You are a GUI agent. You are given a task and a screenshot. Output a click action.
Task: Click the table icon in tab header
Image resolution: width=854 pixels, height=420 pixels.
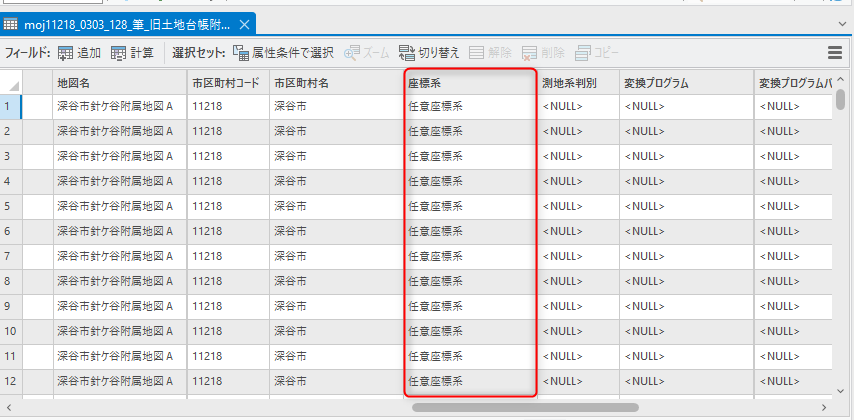coord(10,25)
